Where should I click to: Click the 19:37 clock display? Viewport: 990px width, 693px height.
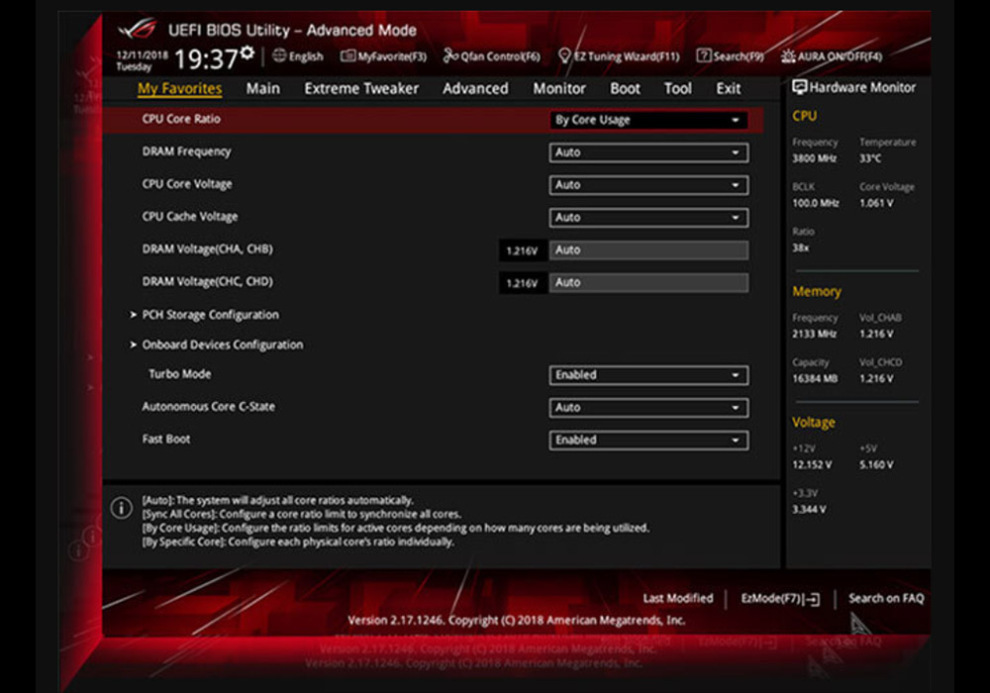pyautogui.click(x=205, y=59)
